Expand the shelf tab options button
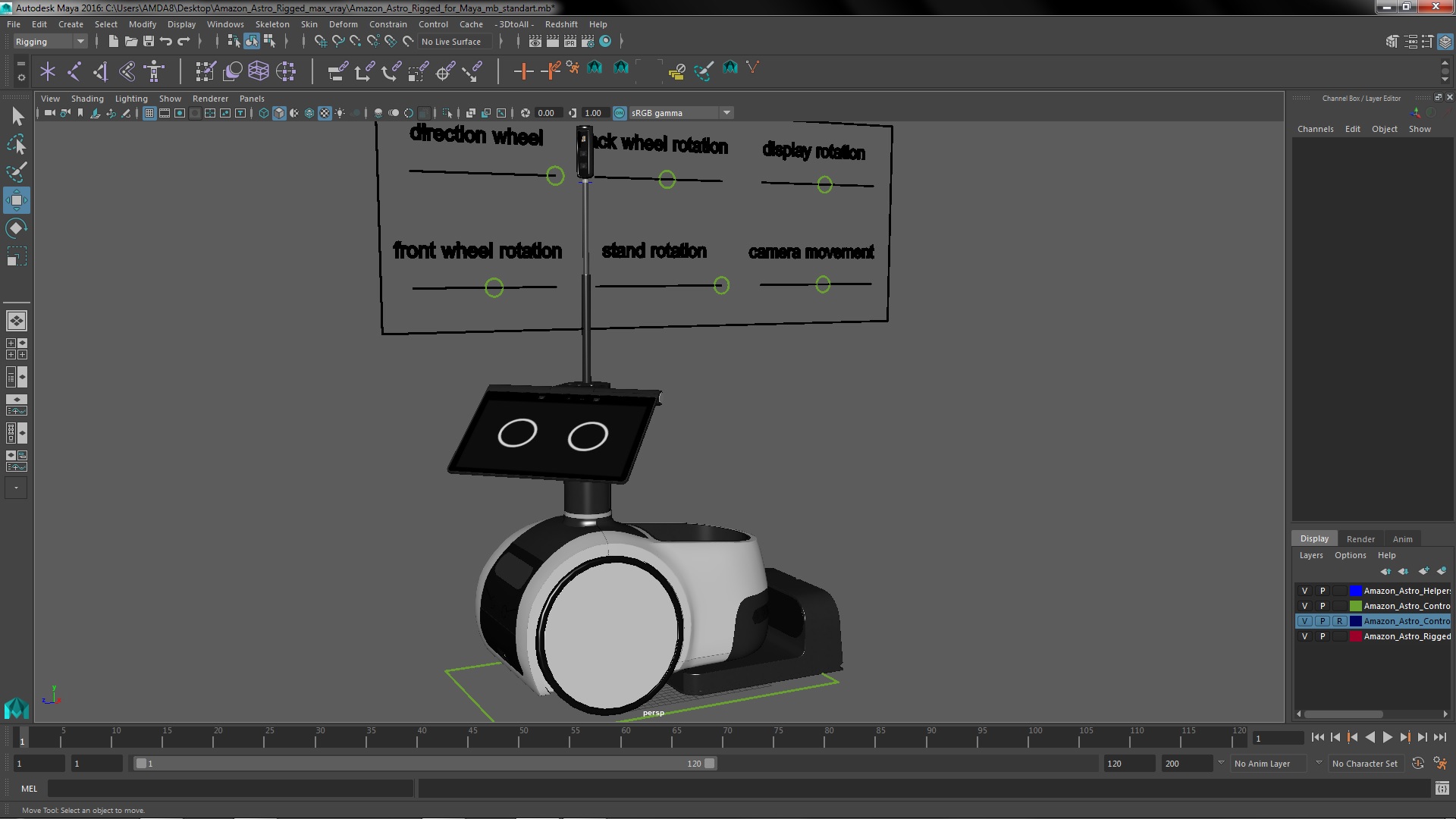Image resolution: width=1456 pixels, height=819 pixels. coord(21,64)
